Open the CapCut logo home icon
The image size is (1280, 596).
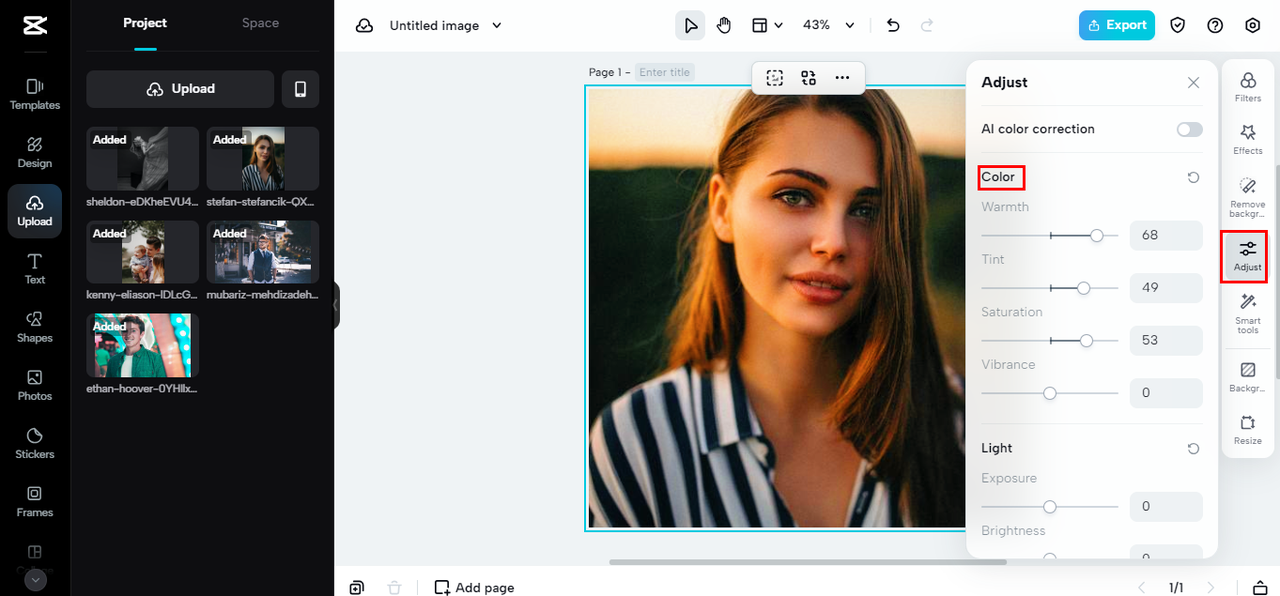[x=34, y=25]
